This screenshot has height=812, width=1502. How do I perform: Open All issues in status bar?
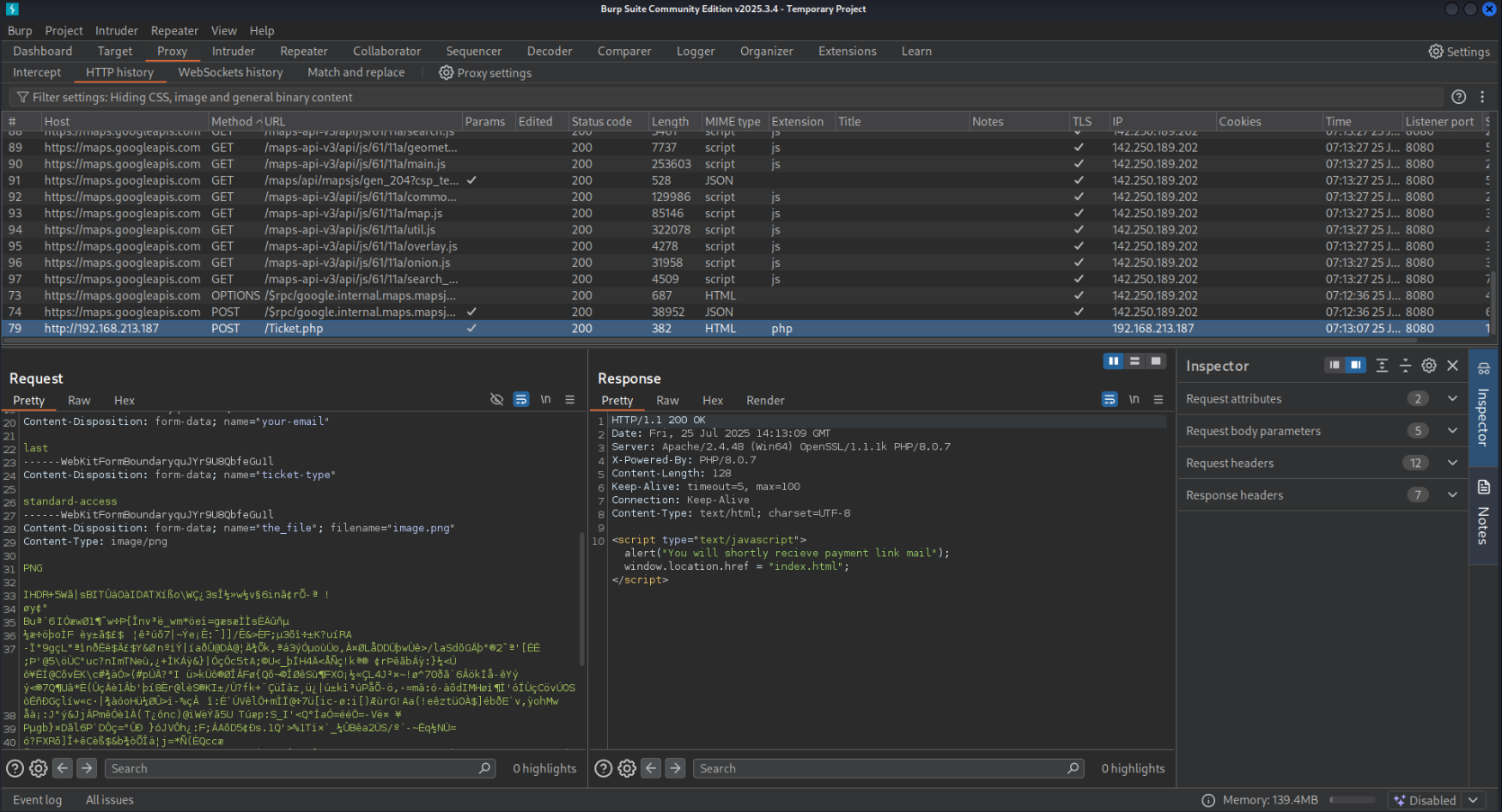(x=110, y=800)
